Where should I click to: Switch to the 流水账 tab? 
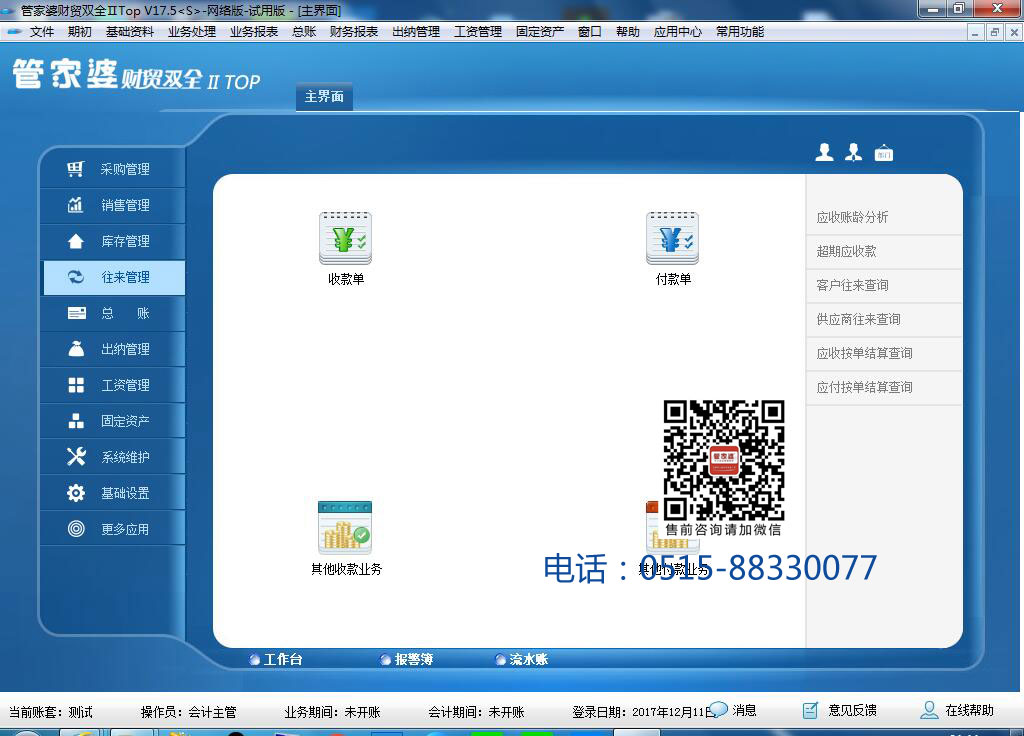pyautogui.click(x=522, y=659)
